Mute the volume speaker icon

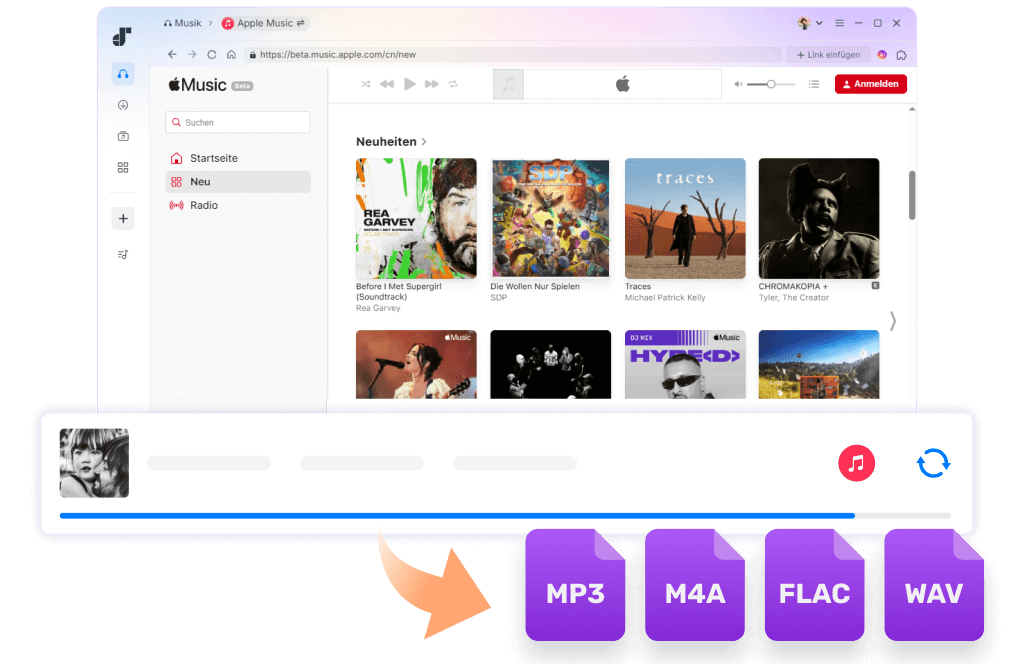(740, 84)
